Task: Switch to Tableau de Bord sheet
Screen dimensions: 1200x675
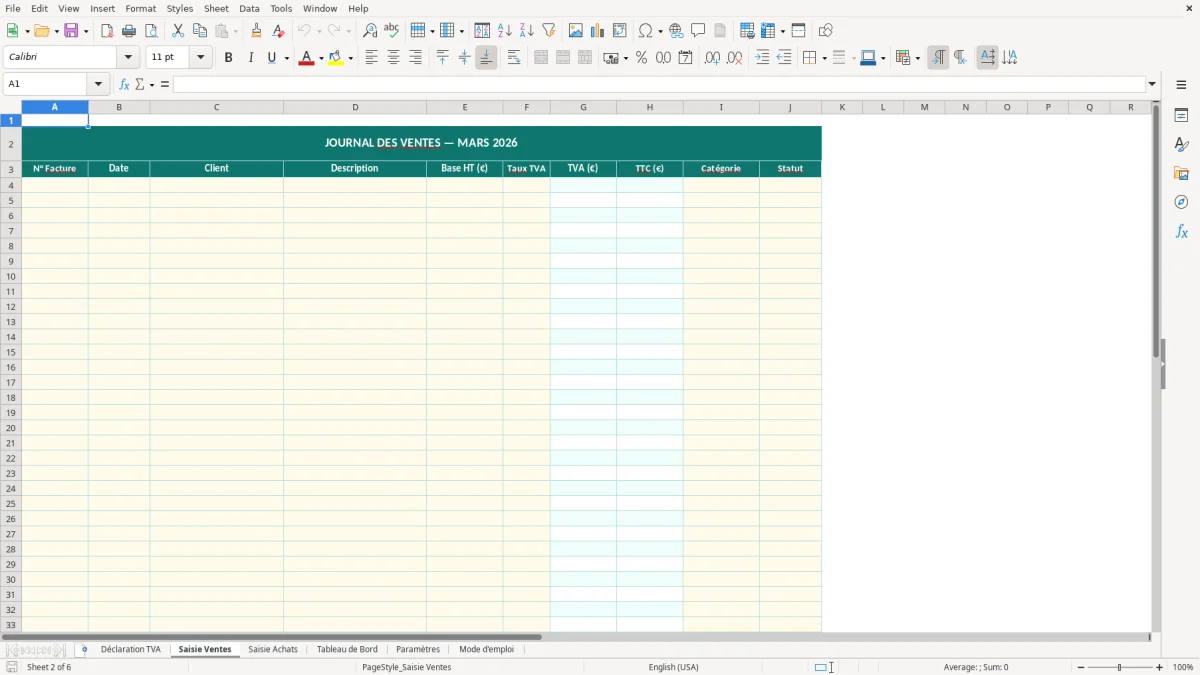Action: (x=347, y=650)
